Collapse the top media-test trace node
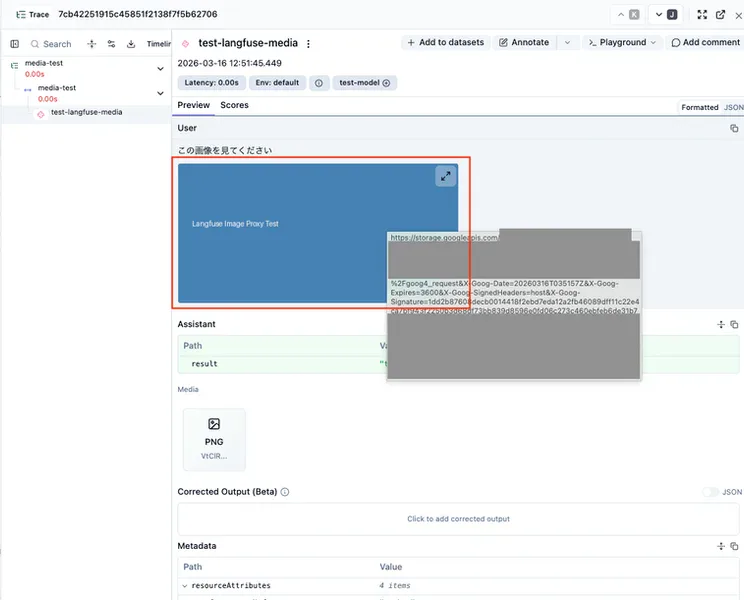The image size is (744, 600). 160,69
